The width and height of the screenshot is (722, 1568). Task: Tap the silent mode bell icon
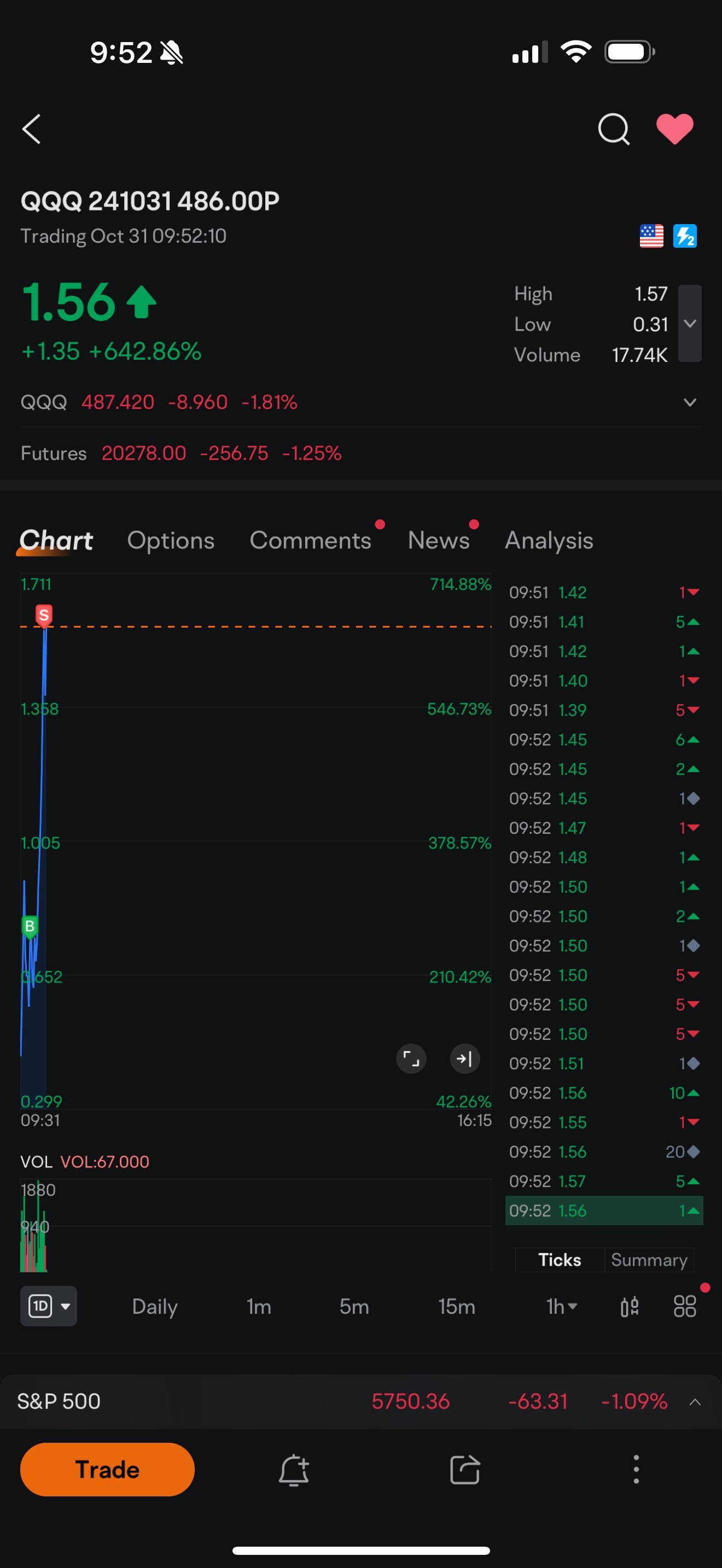(172, 52)
